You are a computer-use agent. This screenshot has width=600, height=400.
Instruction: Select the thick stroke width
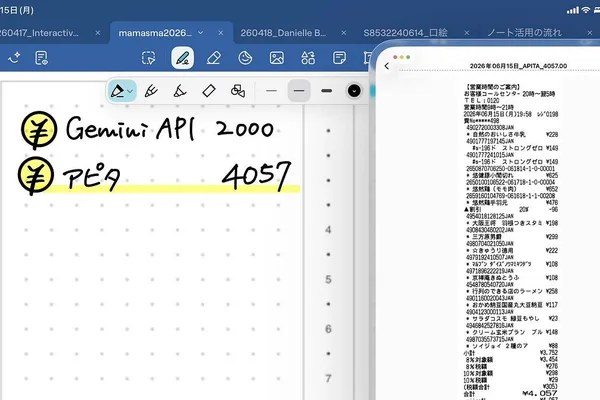(326, 91)
